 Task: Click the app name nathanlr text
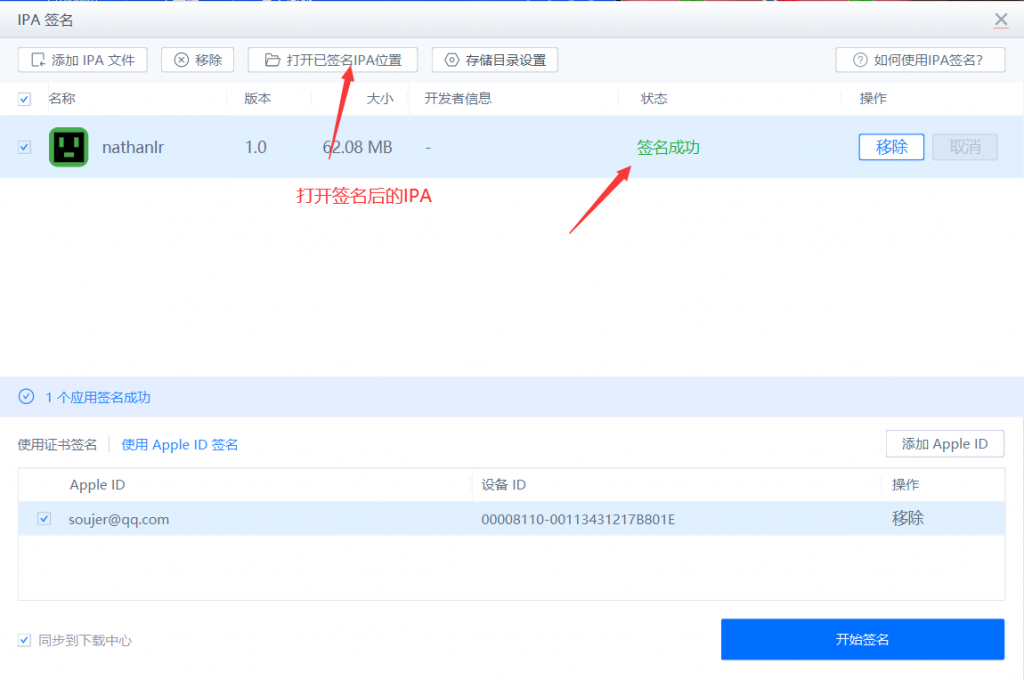(133, 147)
